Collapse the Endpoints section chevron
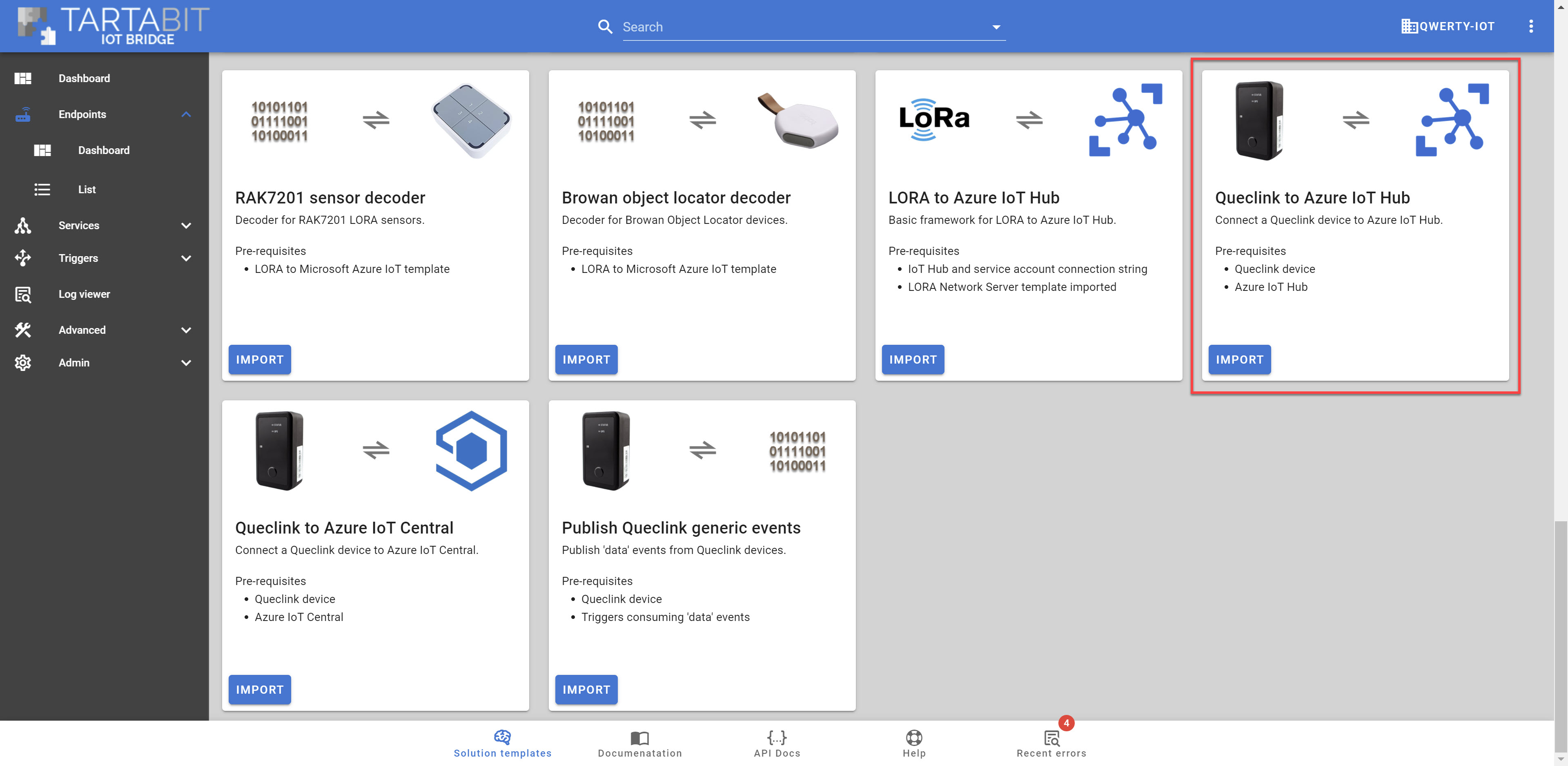The width and height of the screenshot is (1568, 766). (x=186, y=114)
